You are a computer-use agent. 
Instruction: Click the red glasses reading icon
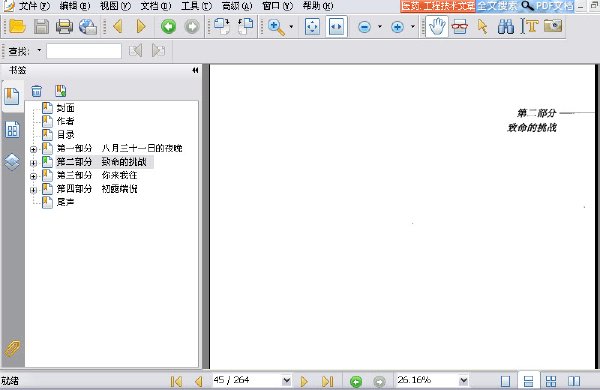pyautogui.click(x=460, y=27)
